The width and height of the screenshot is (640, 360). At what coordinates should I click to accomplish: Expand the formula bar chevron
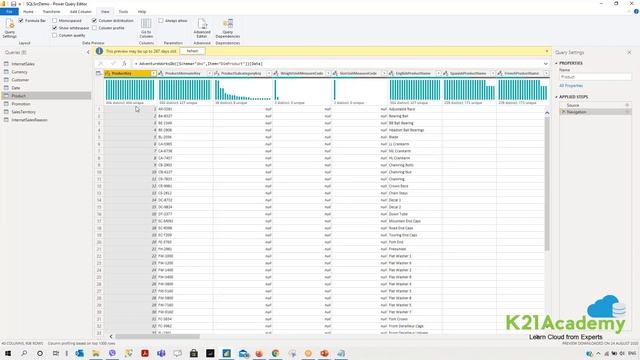[546, 64]
